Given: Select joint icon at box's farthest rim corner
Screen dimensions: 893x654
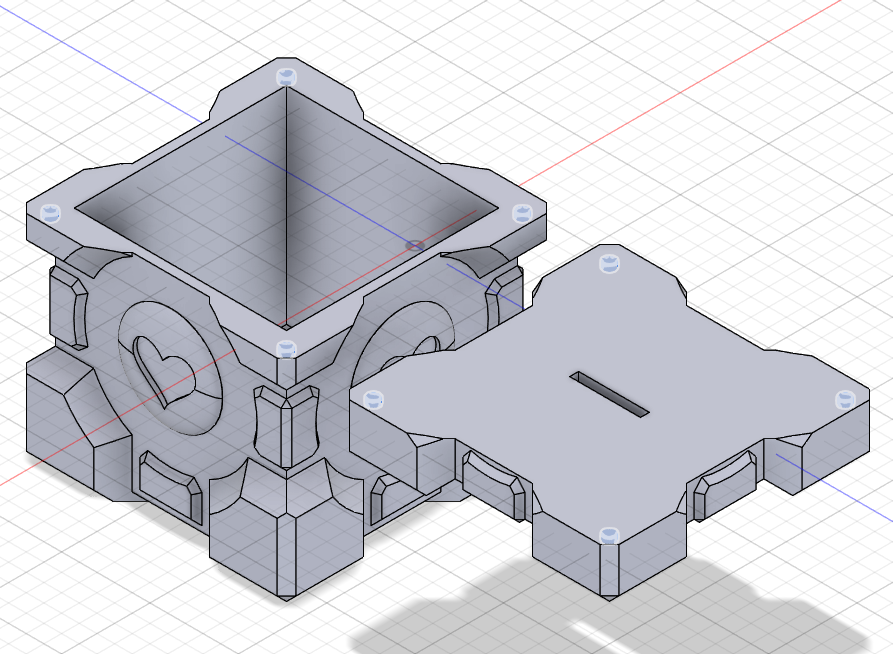Looking at the screenshot, I should [x=286, y=77].
